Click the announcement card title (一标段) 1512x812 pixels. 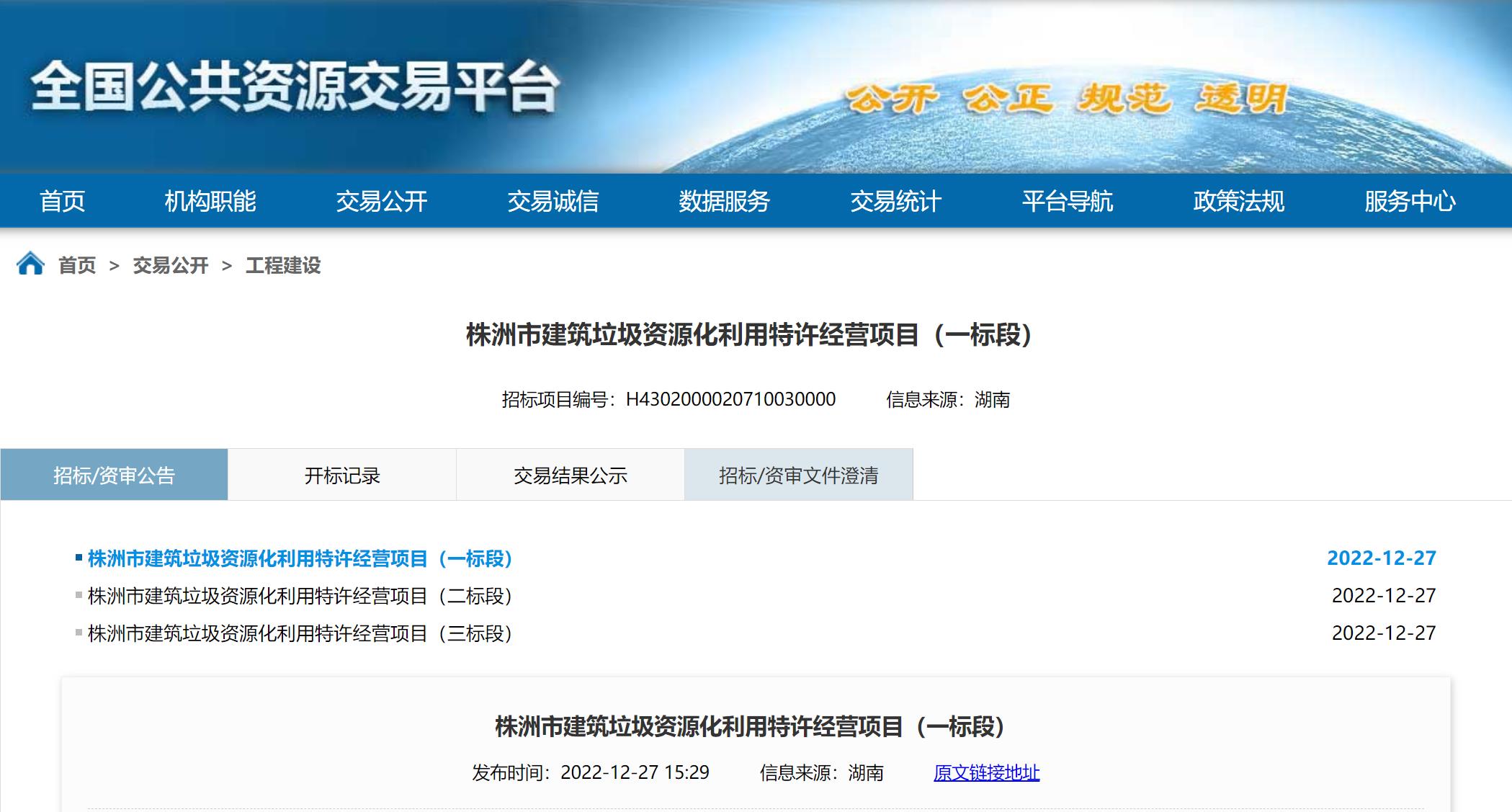click(750, 726)
